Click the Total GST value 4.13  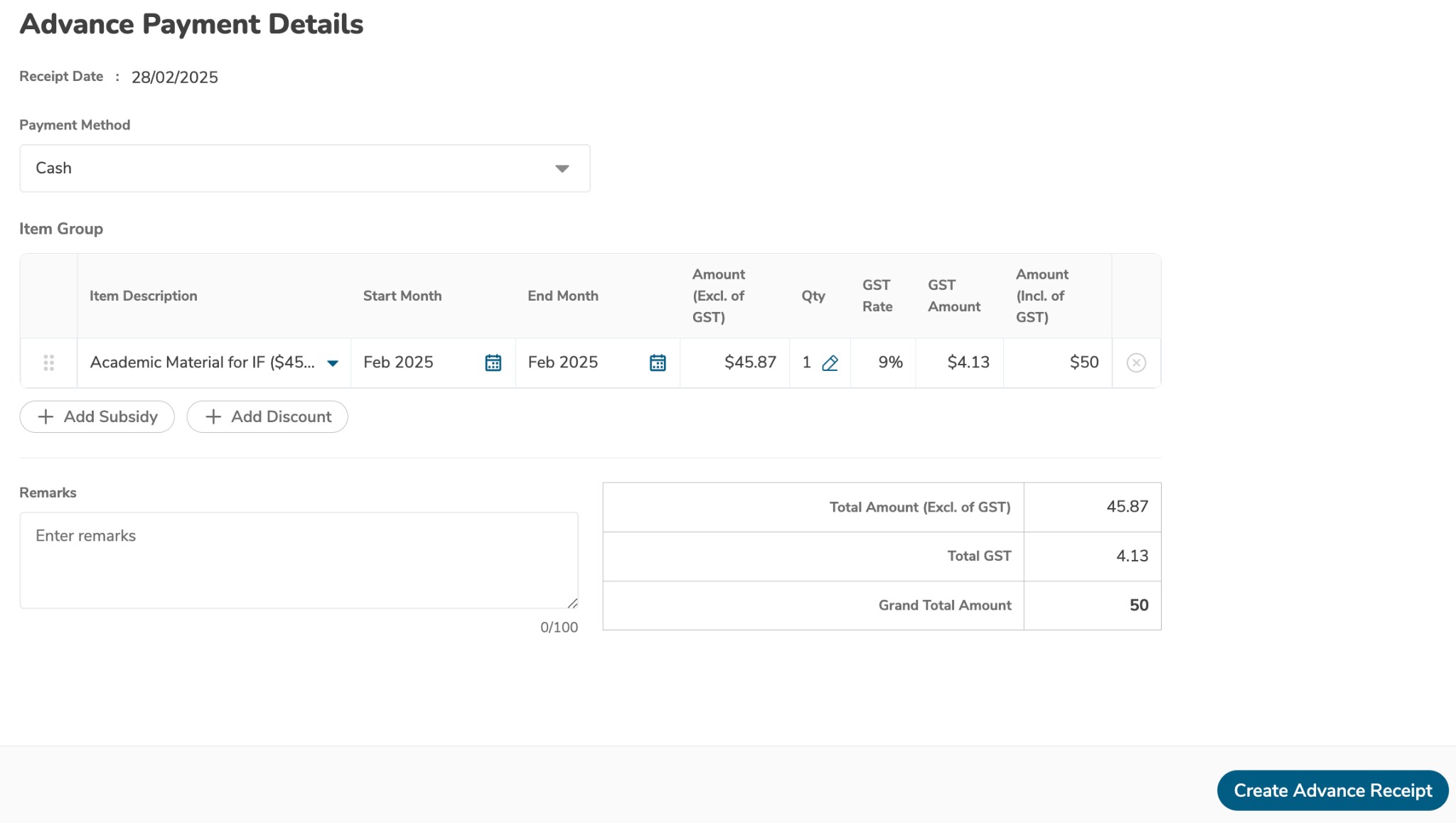point(1132,556)
